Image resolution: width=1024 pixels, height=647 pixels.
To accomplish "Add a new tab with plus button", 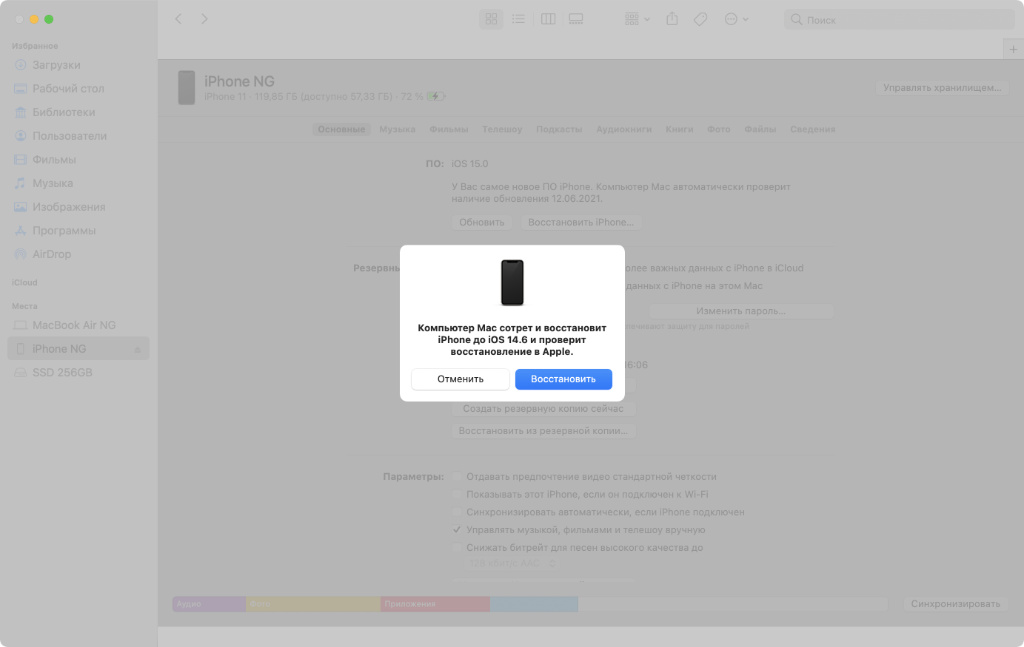I will tap(1013, 49).
